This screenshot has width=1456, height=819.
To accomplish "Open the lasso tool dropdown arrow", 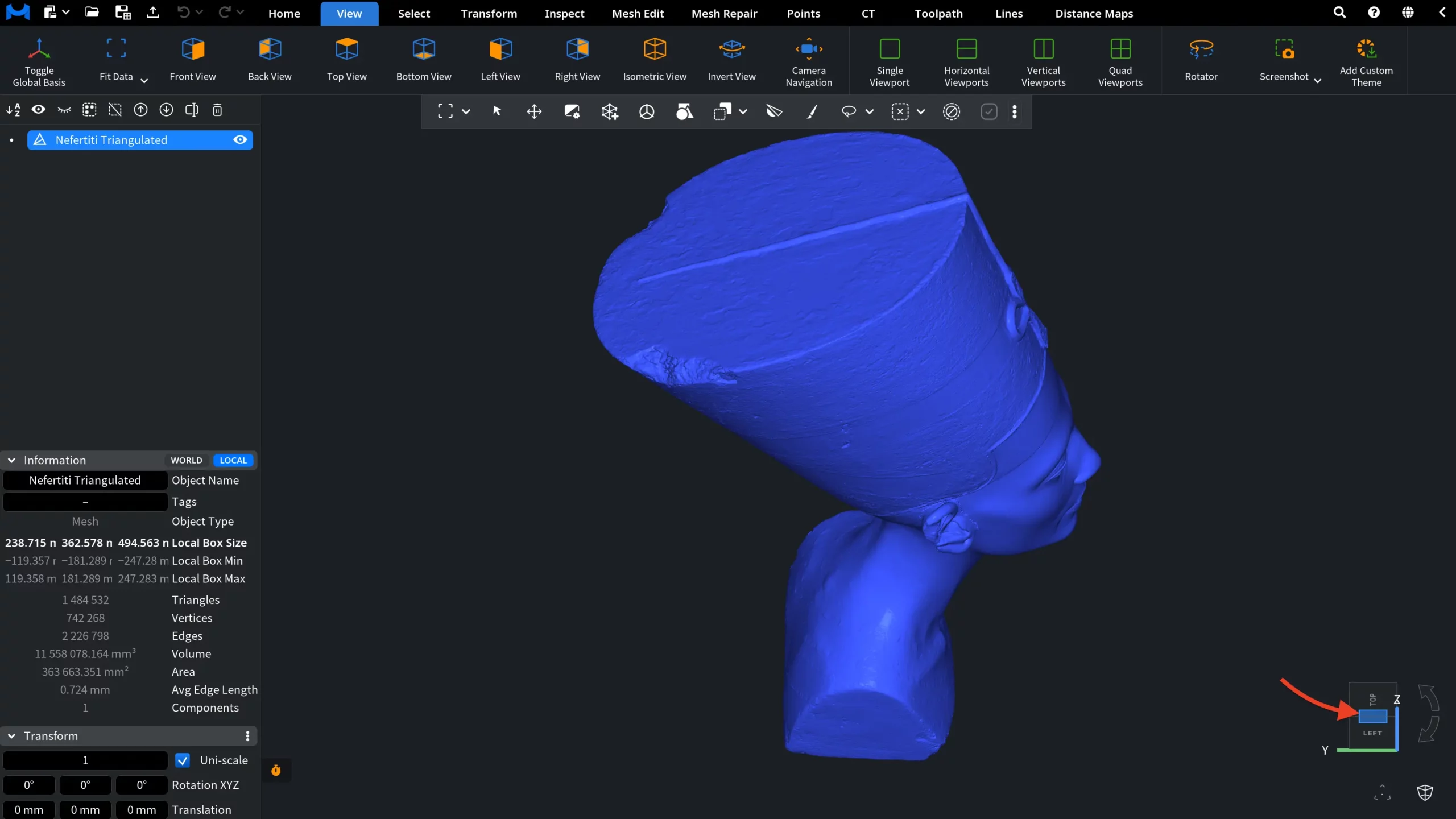I will 870,112.
